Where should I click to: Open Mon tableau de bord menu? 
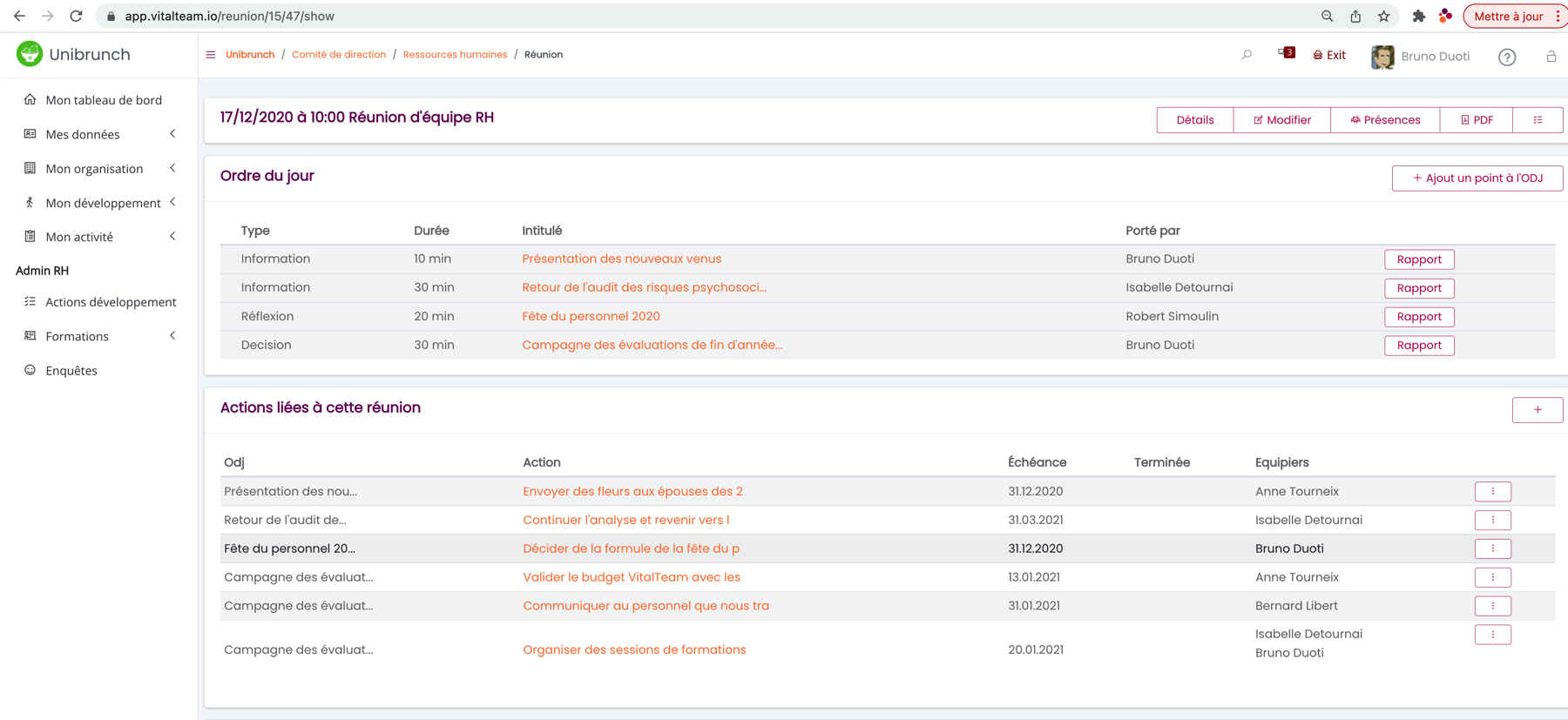pyautogui.click(x=104, y=100)
